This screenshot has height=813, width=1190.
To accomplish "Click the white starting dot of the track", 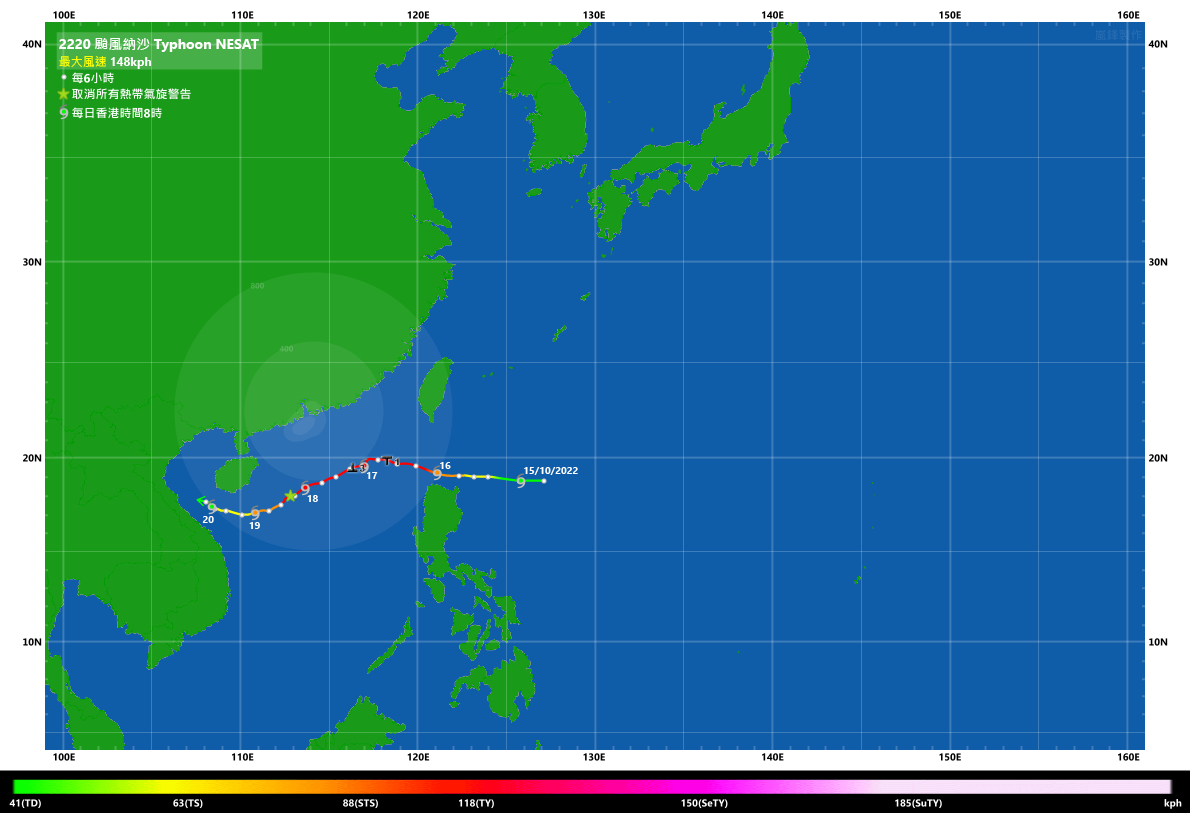I will tap(543, 481).
